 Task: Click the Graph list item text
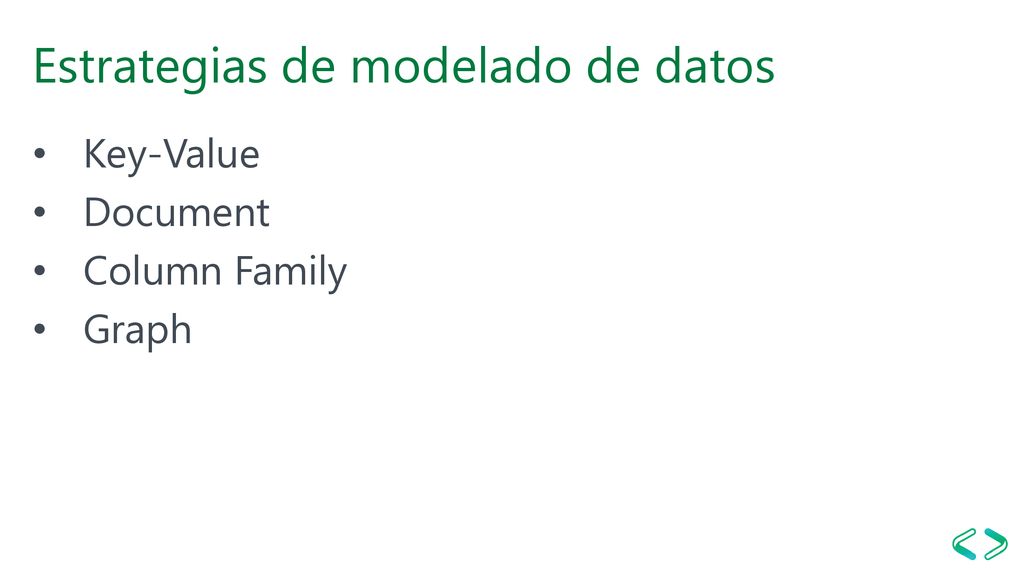coord(137,330)
